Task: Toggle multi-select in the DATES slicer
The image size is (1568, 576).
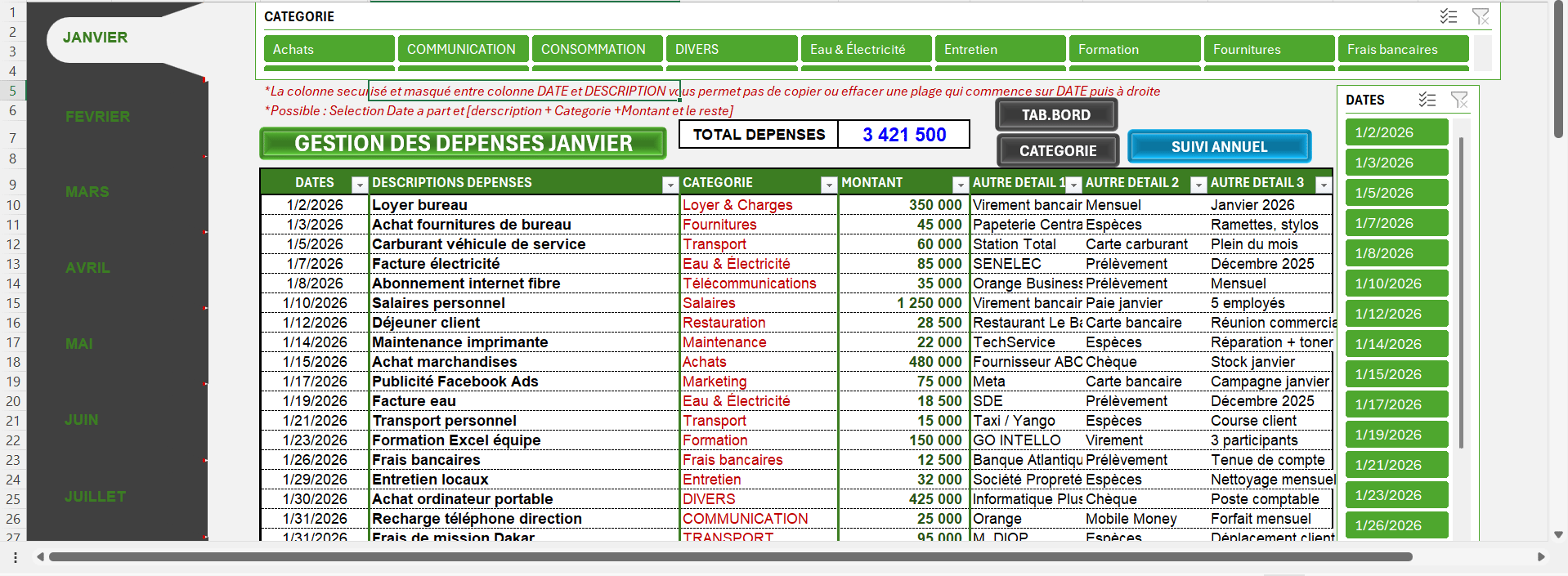Action: (1427, 100)
